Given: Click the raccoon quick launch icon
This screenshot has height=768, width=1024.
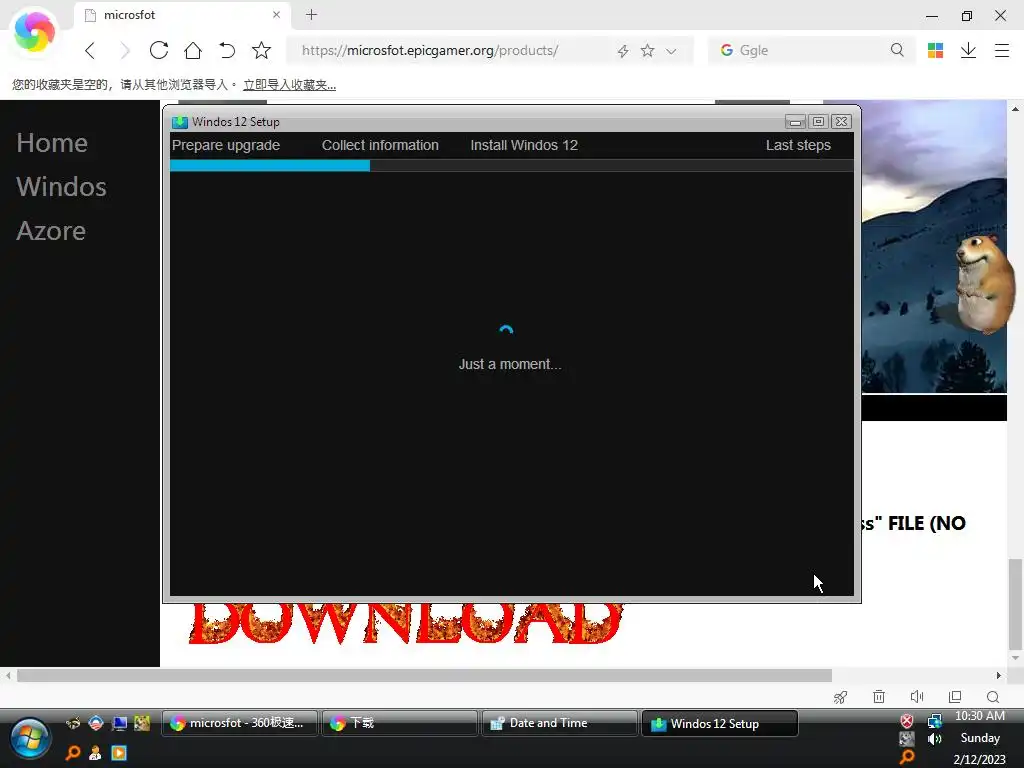Looking at the screenshot, I should coord(72,723).
